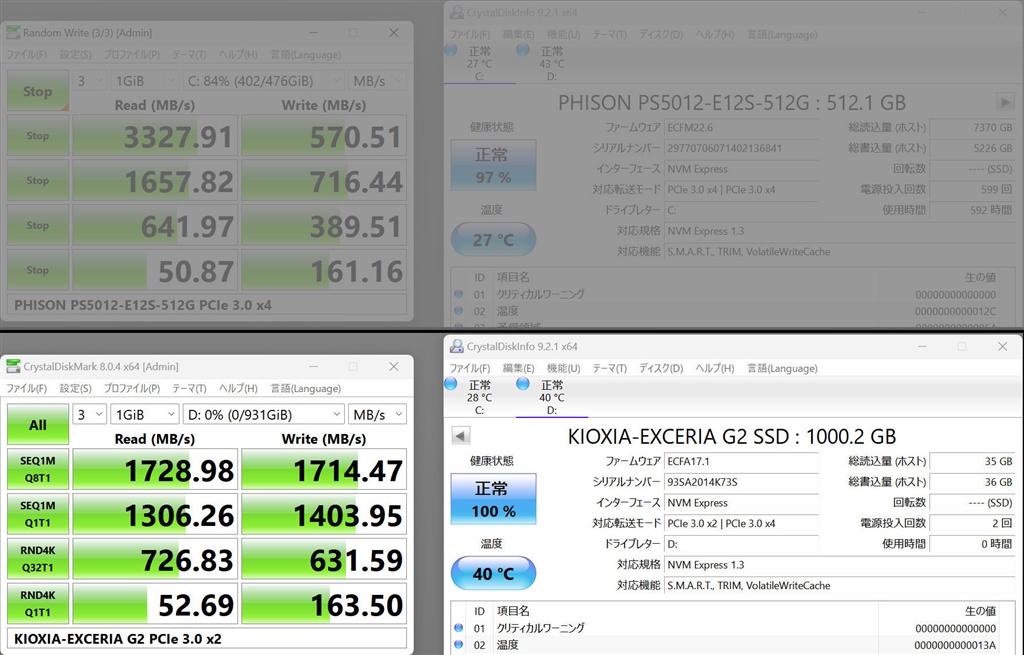Click Stop button beside 50.87 read value
This screenshot has width=1024, height=655.
[38, 270]
